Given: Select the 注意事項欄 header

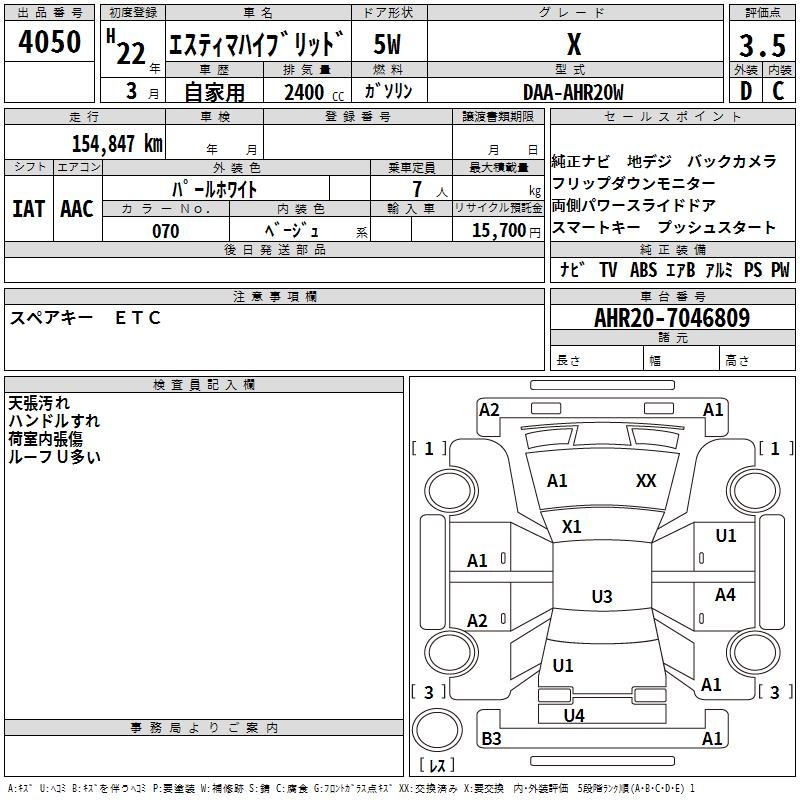Looking at the screenshot, I should point(274,296).
